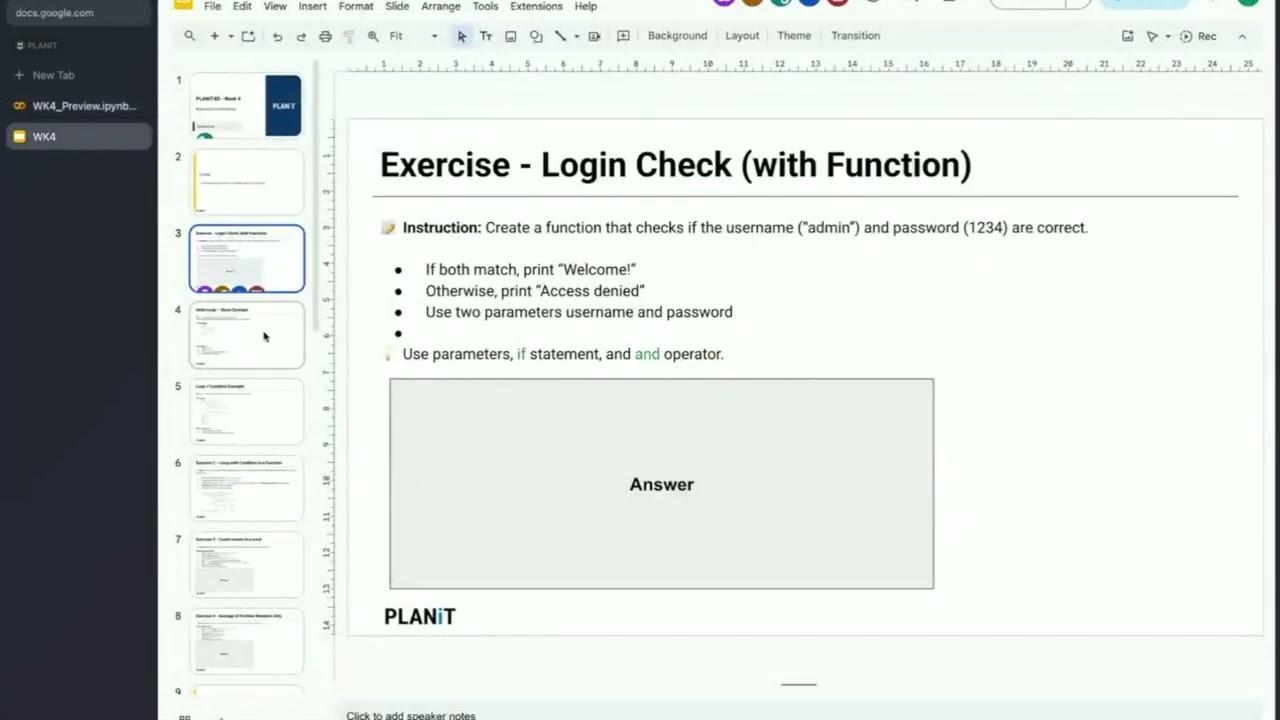Screen dimensions: 1280x720
Task: Open the new slide layout dropdown arrow
Action: click(230, 36)
